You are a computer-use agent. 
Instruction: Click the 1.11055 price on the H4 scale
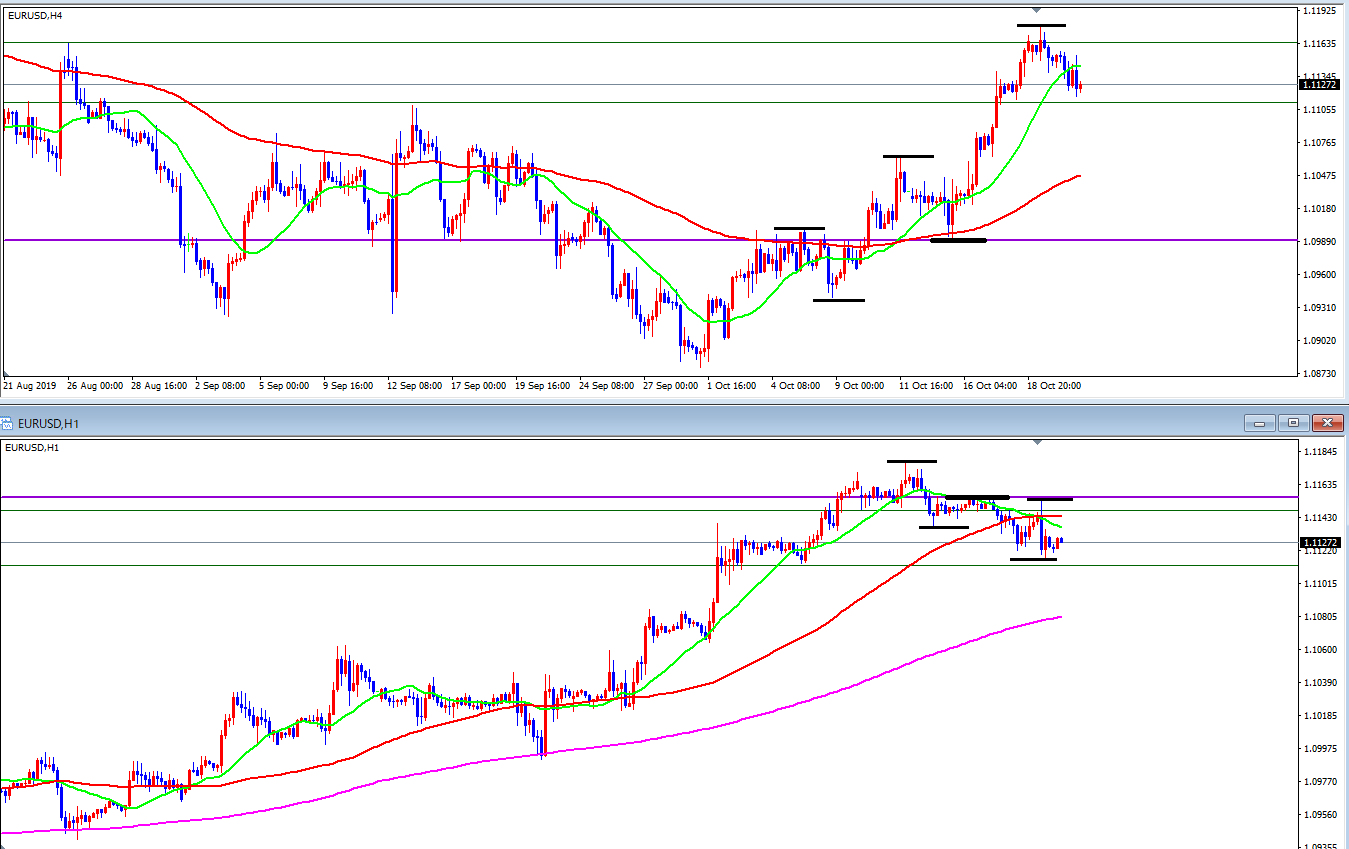1321,110
